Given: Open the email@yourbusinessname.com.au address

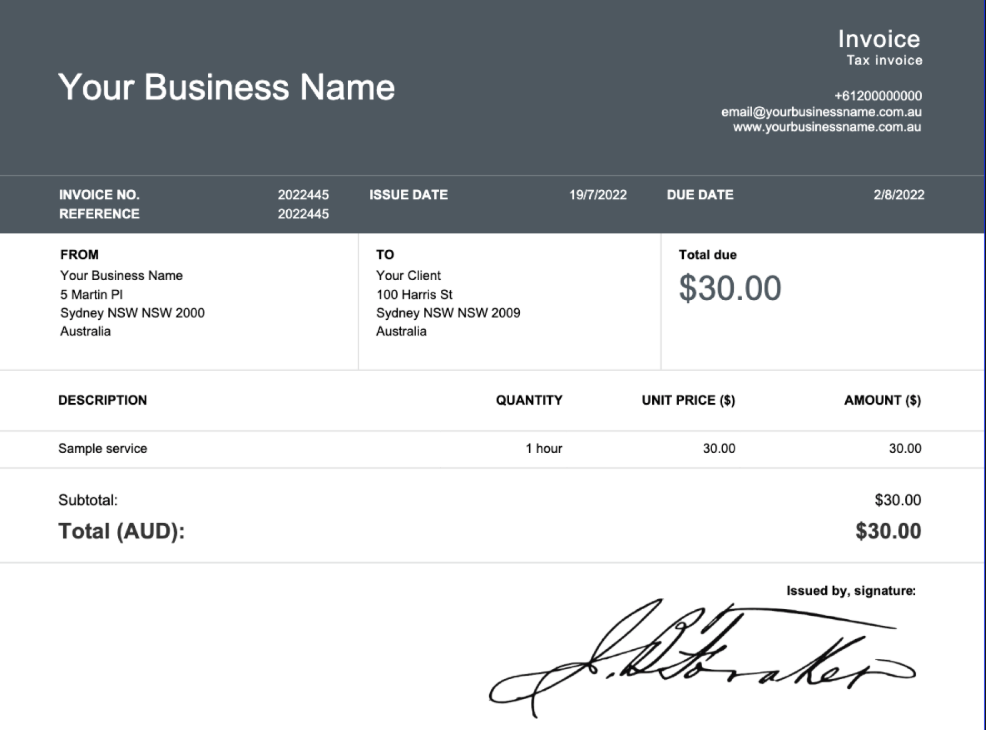Looking at the screenshot, I should pyautogui.click(x=821, y=112).
